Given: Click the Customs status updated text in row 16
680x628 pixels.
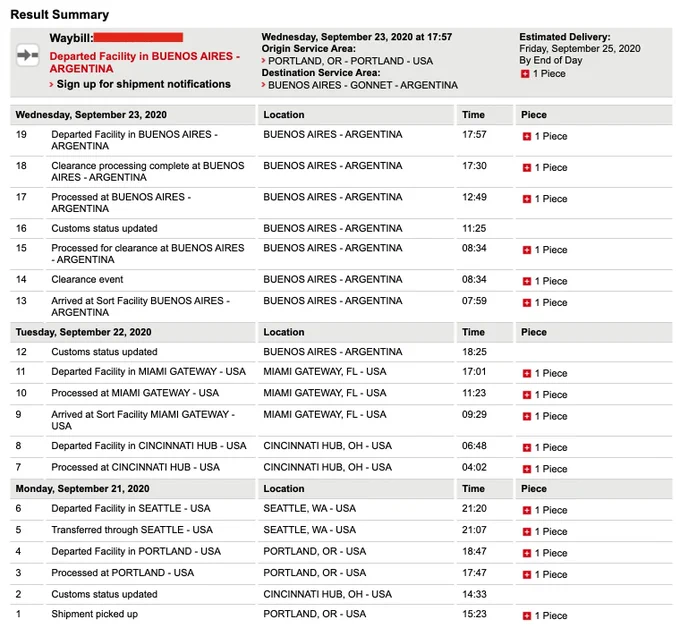Looking at the screenshot, I should 104,229.
